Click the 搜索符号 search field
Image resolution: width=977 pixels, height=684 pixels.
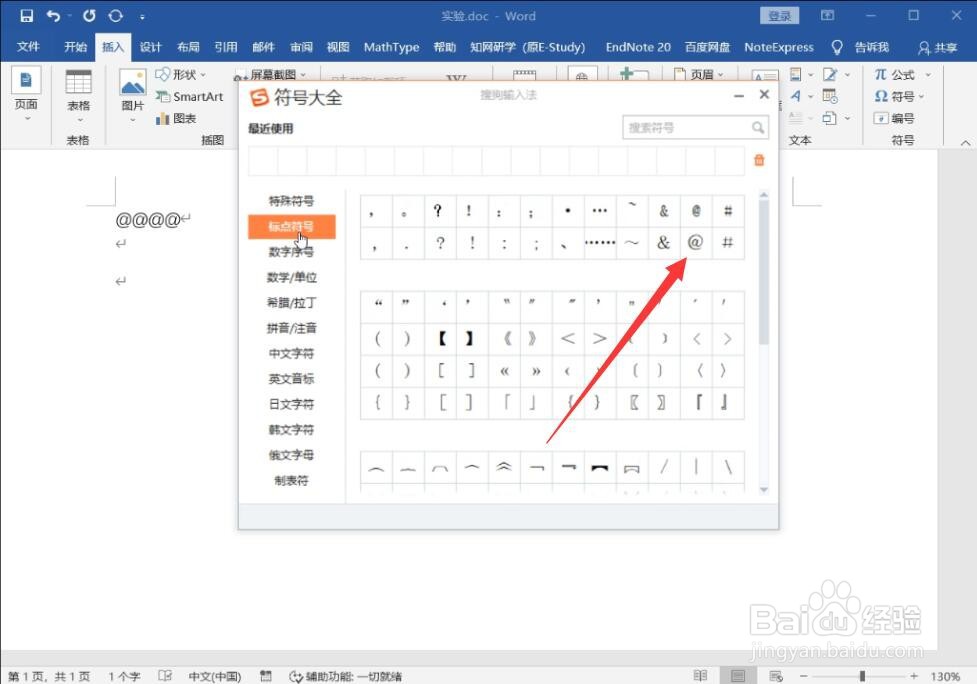(x=695, y=128)
